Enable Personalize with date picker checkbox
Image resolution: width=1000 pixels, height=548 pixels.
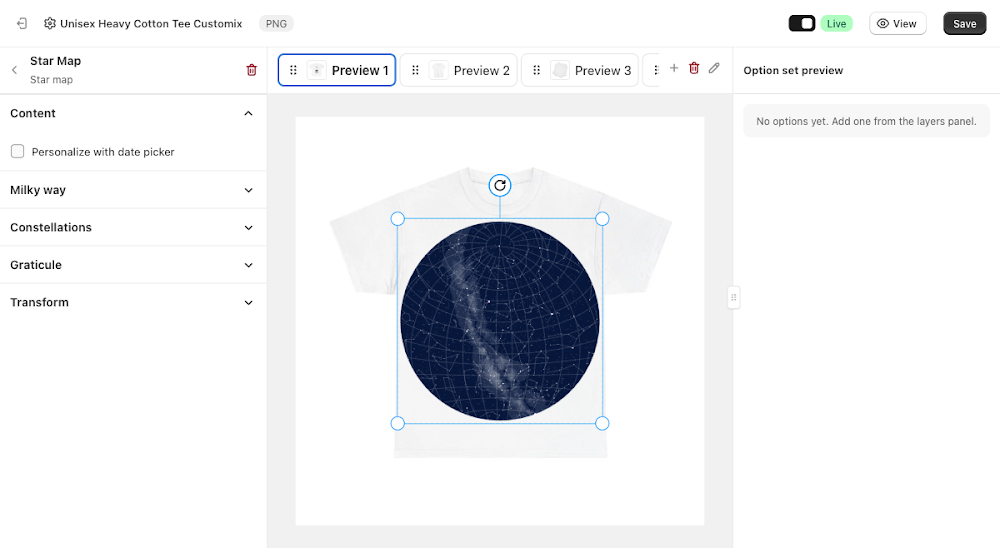pos(17,151)
